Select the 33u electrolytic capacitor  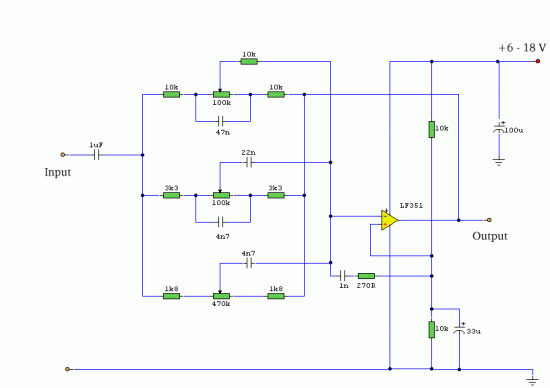point(460,330)
